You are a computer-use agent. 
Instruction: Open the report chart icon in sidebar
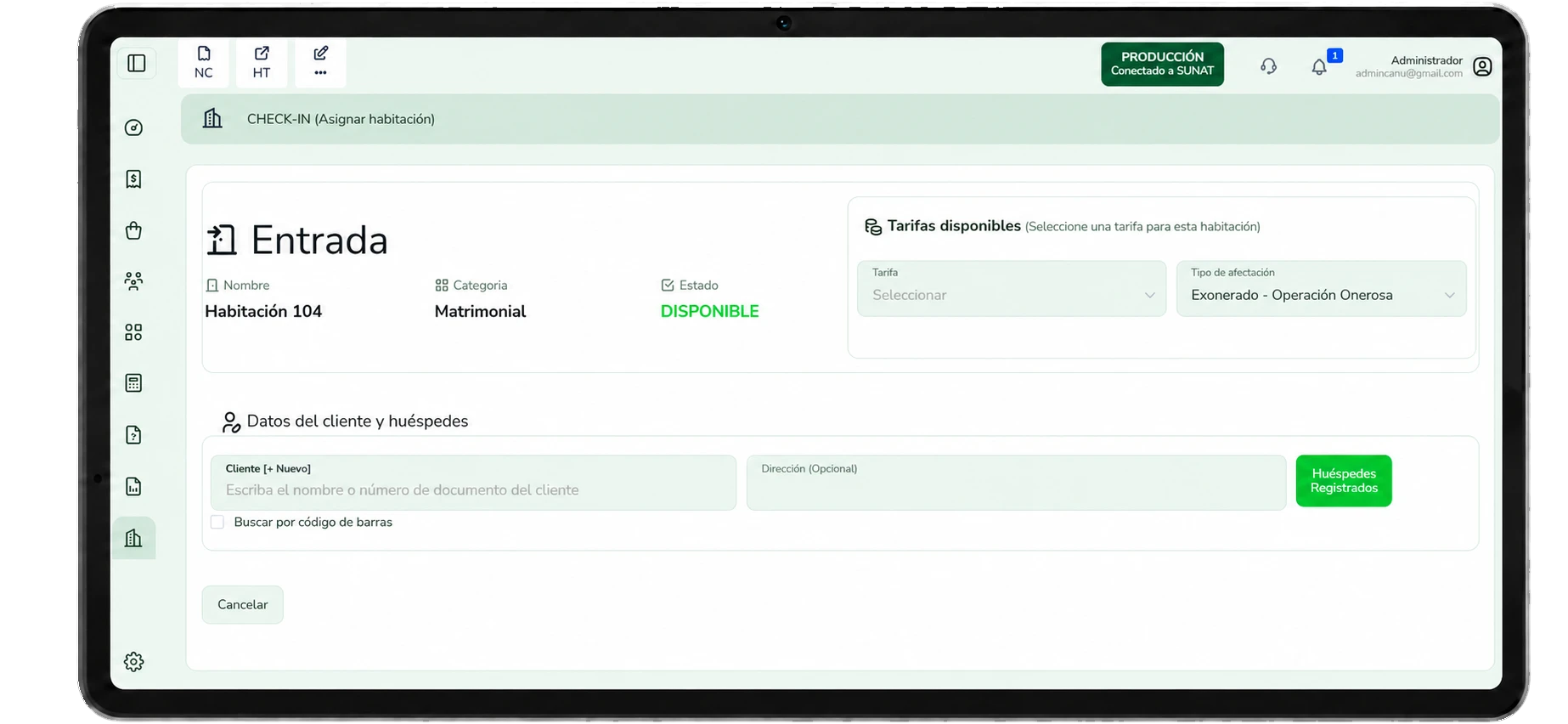(x=133, y=486)
